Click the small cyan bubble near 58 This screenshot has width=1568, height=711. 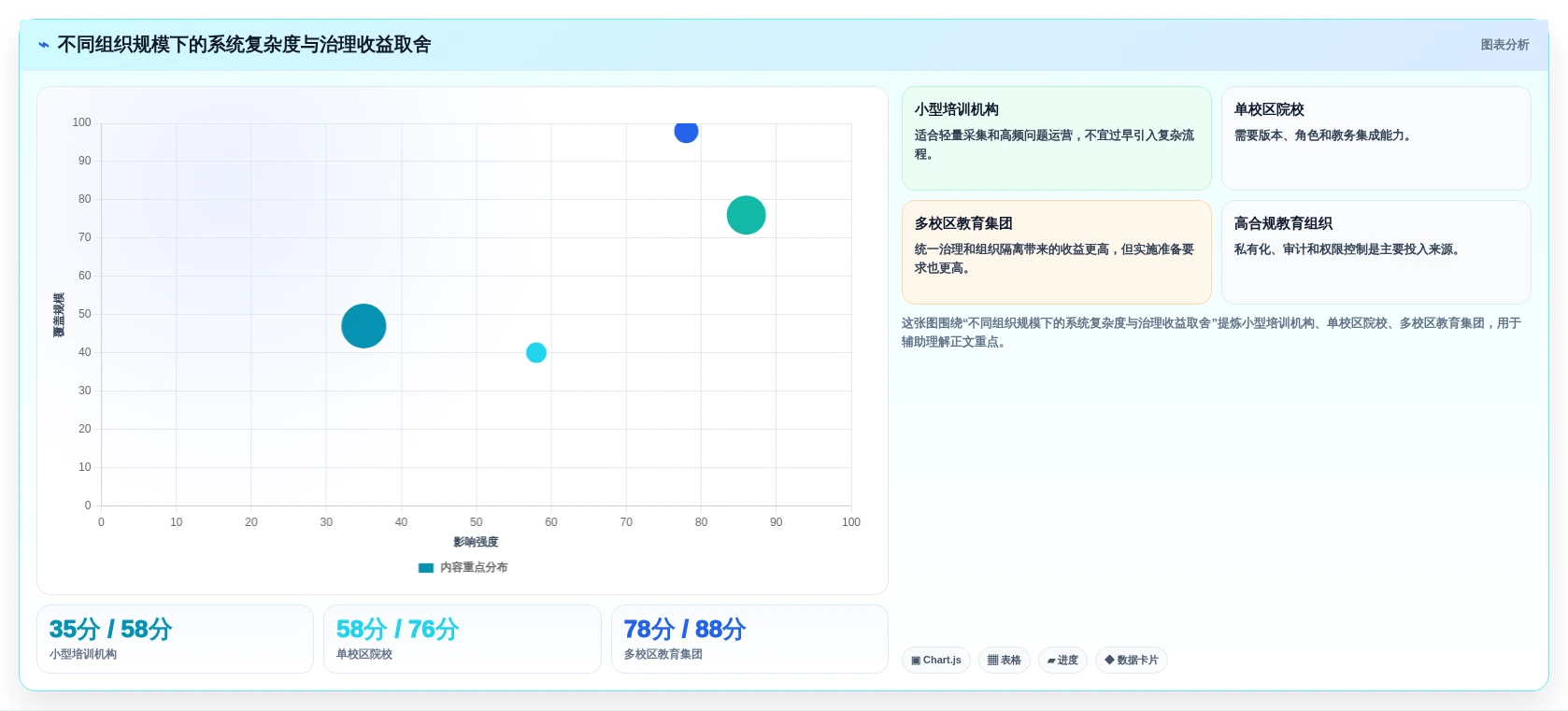pyautogui.click(x=536, y=352)
